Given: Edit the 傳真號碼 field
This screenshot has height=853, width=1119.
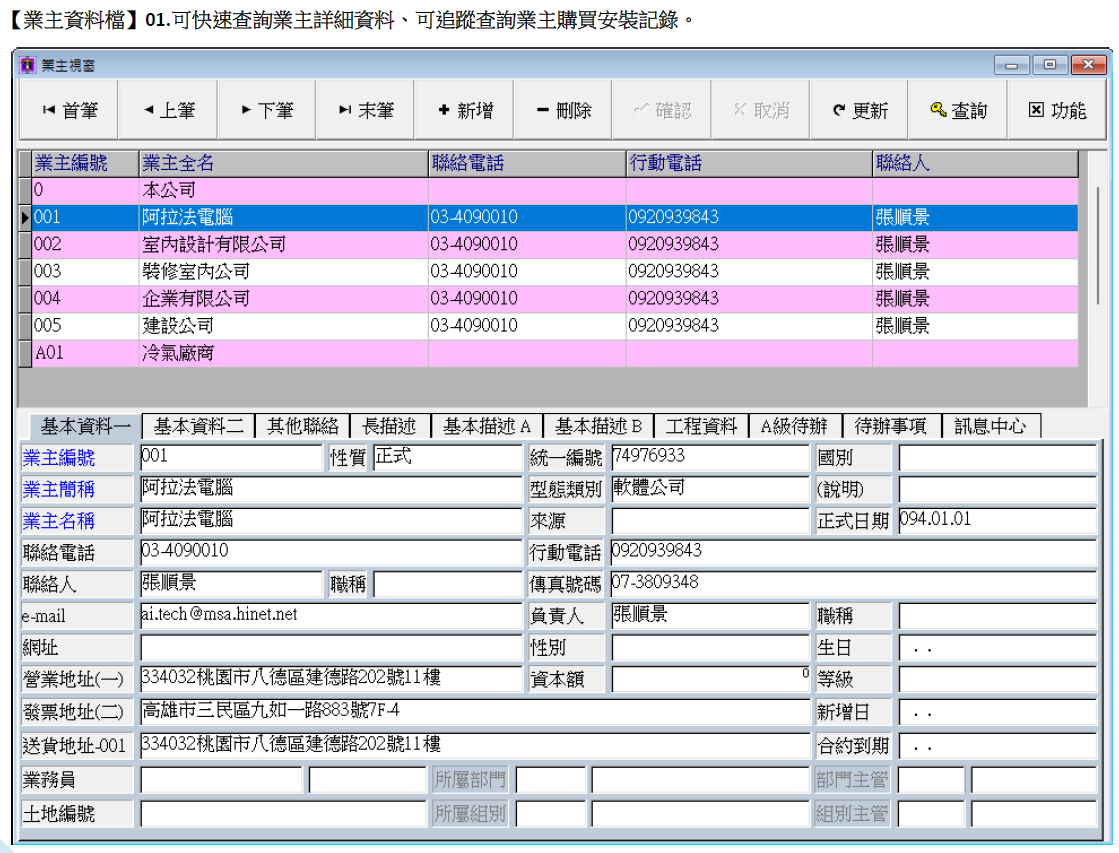Looking at the screenshot, I should point(854,584).
